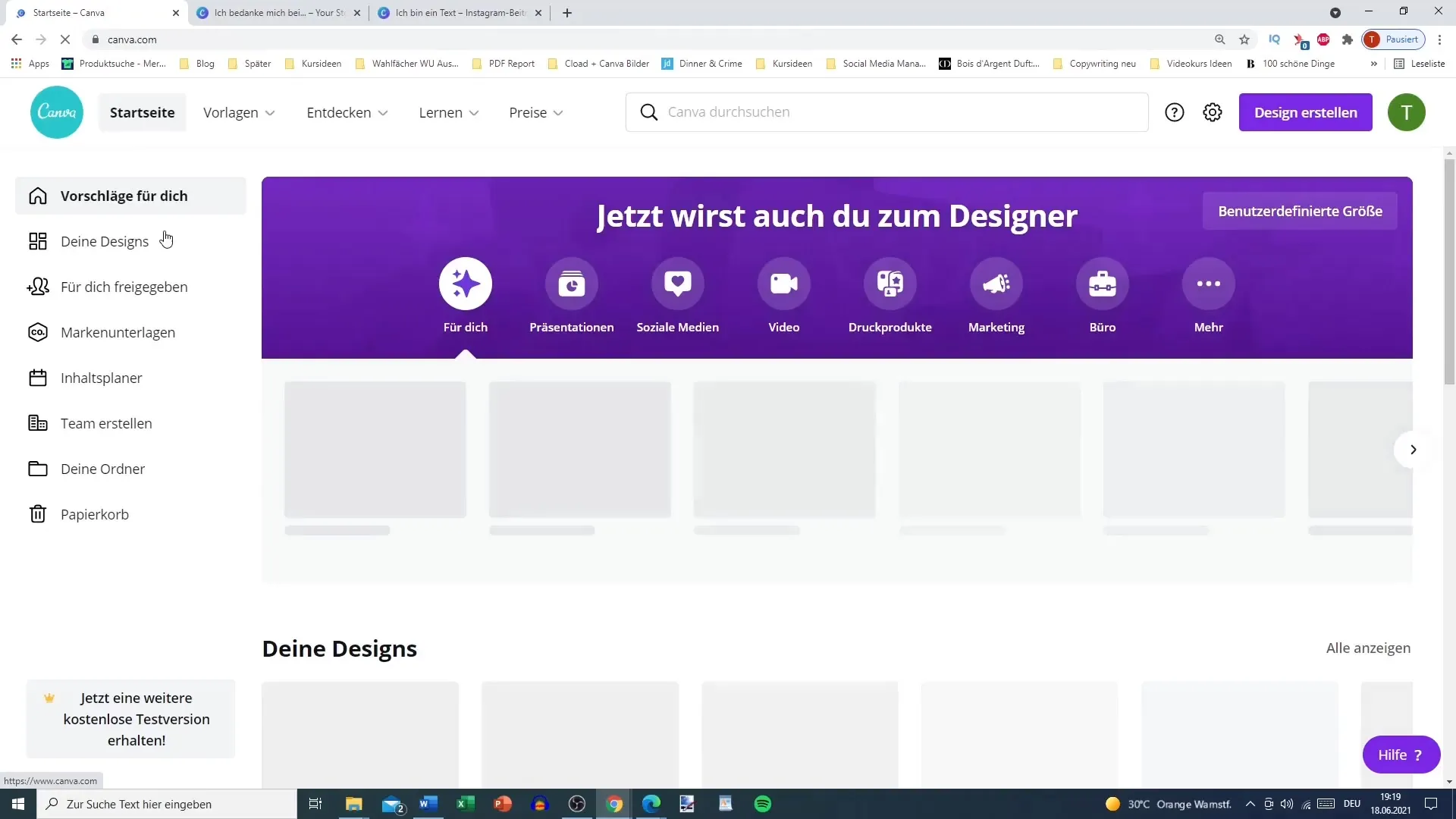Open the Hilfe help button
Screen dimensions: 1456x819
[x=1401, y=755]
